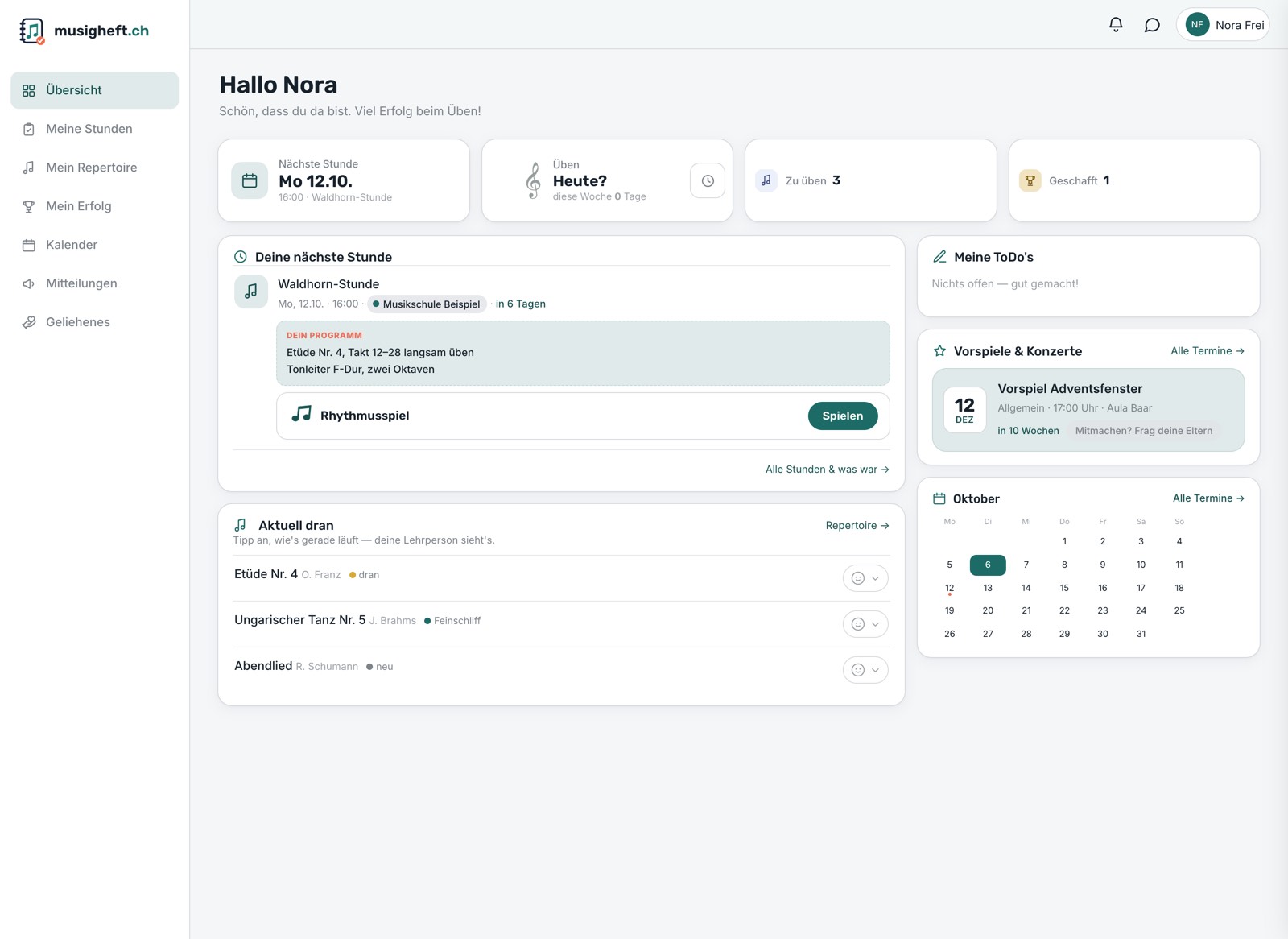
Task: Click the music note icon beside Zu üben
Action: pos(766,180)
